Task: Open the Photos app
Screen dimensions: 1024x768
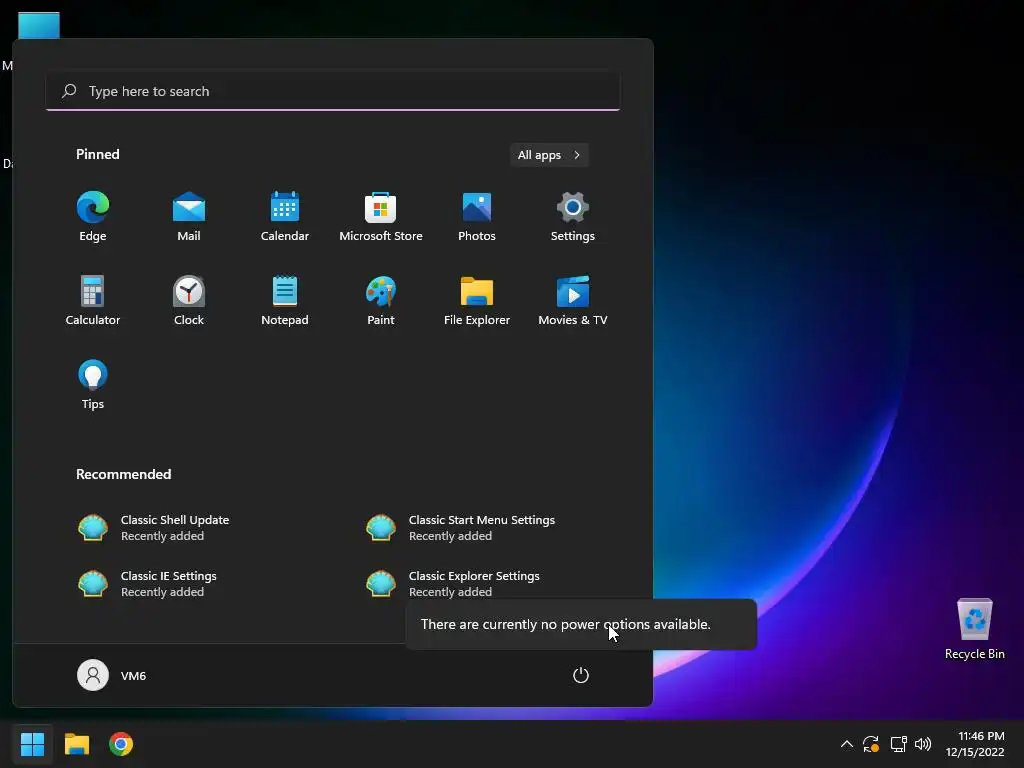Action: [x=477, y=217]
